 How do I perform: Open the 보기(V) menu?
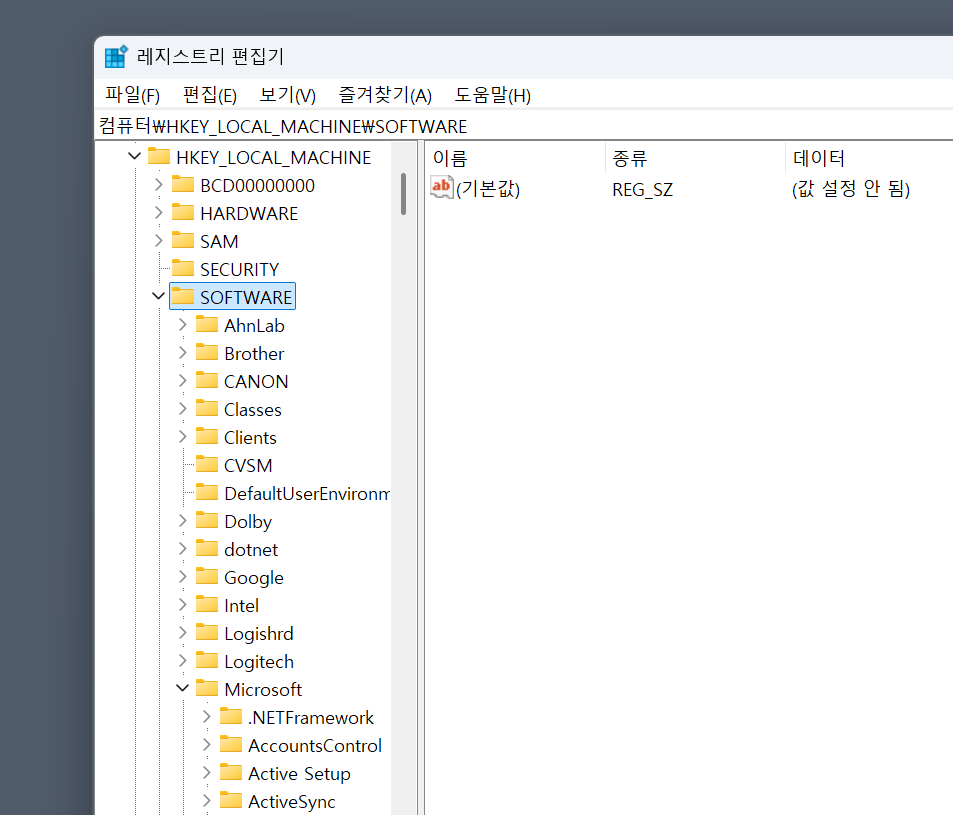tap(287, 95)
